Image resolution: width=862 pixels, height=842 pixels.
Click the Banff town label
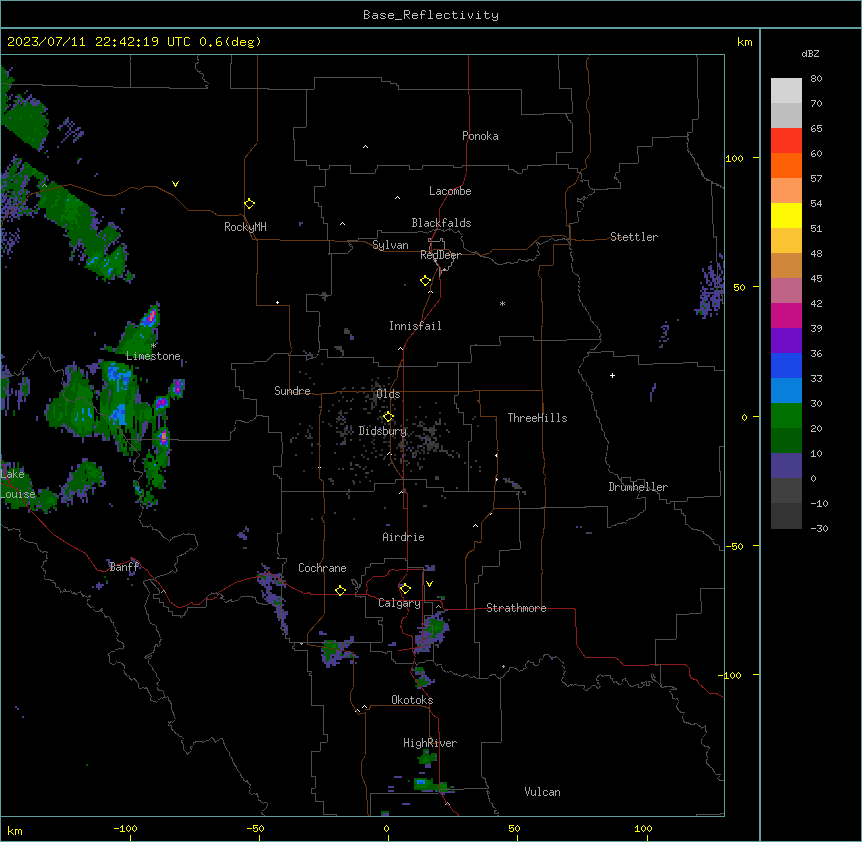(x=125, y=567)
